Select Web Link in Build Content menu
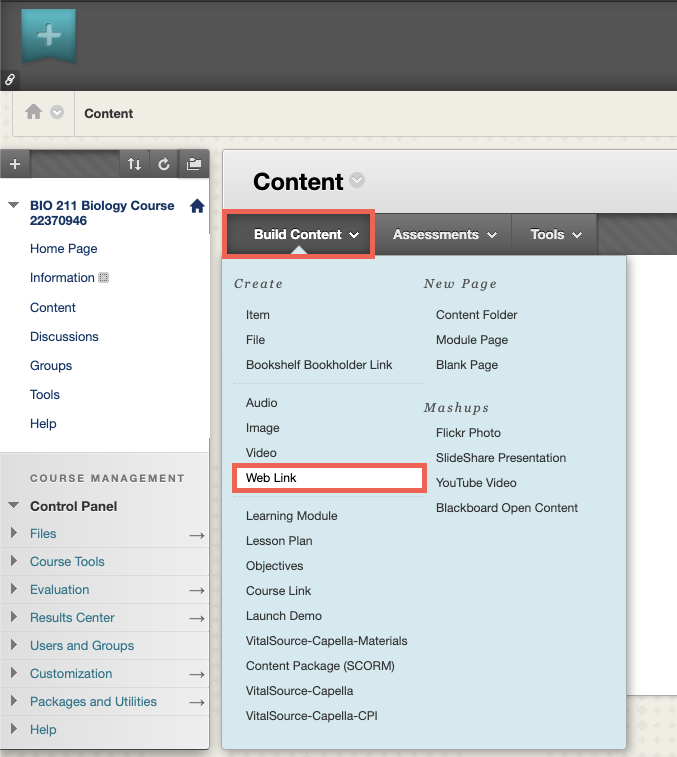The image size is (677, 757). (329, 478)
